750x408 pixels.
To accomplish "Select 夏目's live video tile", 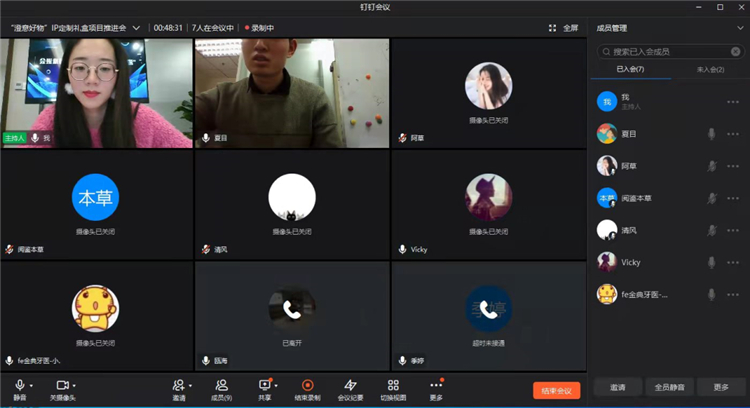I will (292, 93).
